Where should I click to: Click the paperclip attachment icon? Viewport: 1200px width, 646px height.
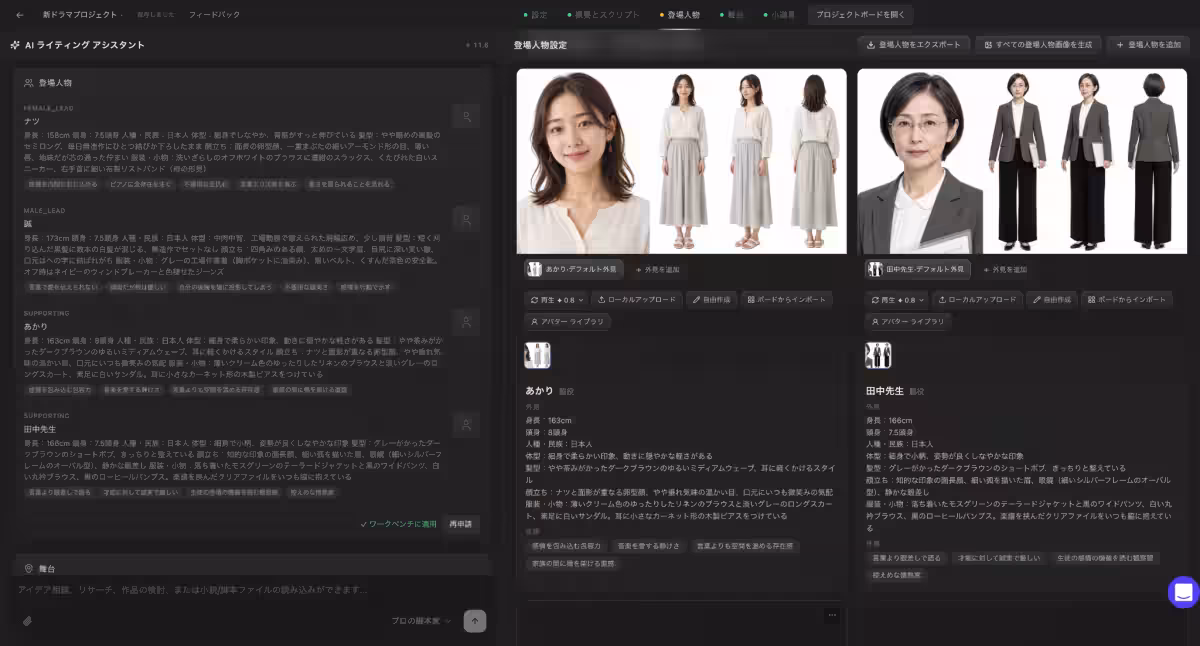point(27,621)
